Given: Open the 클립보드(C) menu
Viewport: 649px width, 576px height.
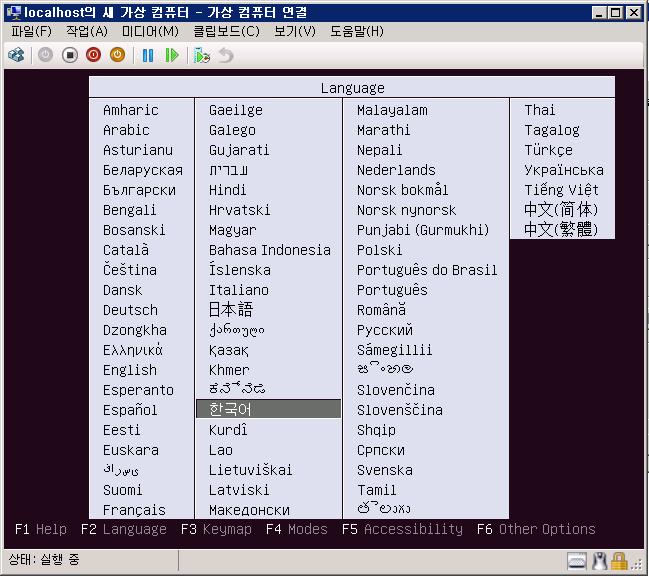Looking at the screenshot, I should click(x=226, y=31).
